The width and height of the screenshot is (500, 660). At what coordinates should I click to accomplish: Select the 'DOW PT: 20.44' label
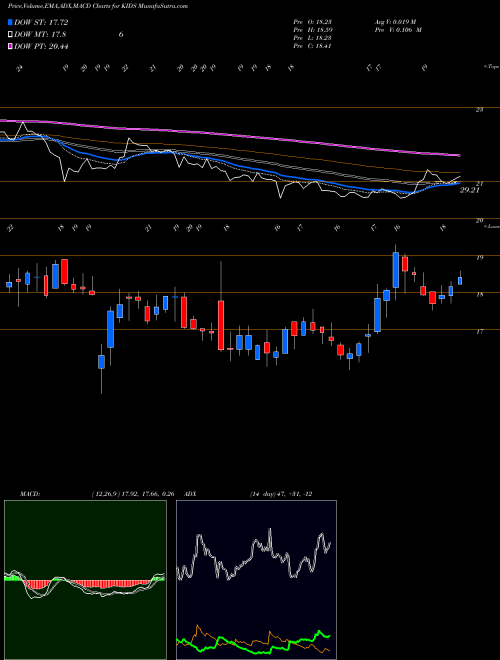(41, 46)
